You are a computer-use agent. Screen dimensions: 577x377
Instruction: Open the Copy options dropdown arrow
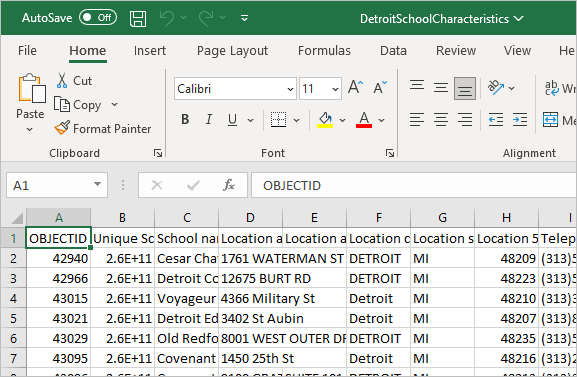pos(114,105)
